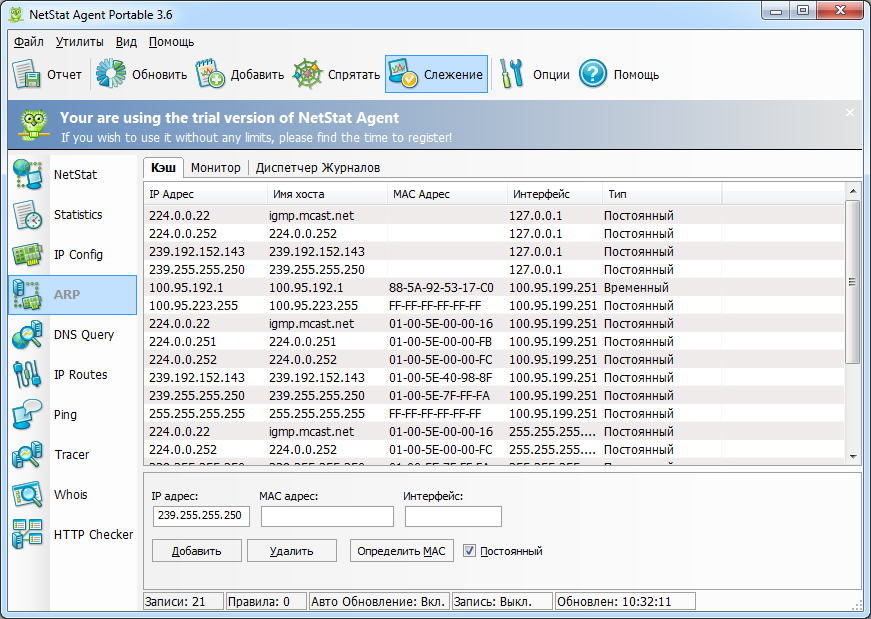This screenshot has width=871, height=619.
Task: Open the Whois sidebar tool
Action: (72, 495)
